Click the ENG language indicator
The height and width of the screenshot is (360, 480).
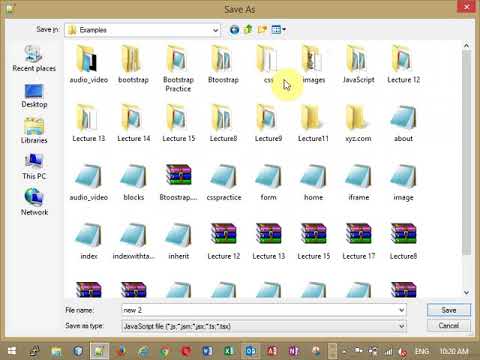pyautogui.click(x=422, y=351)
